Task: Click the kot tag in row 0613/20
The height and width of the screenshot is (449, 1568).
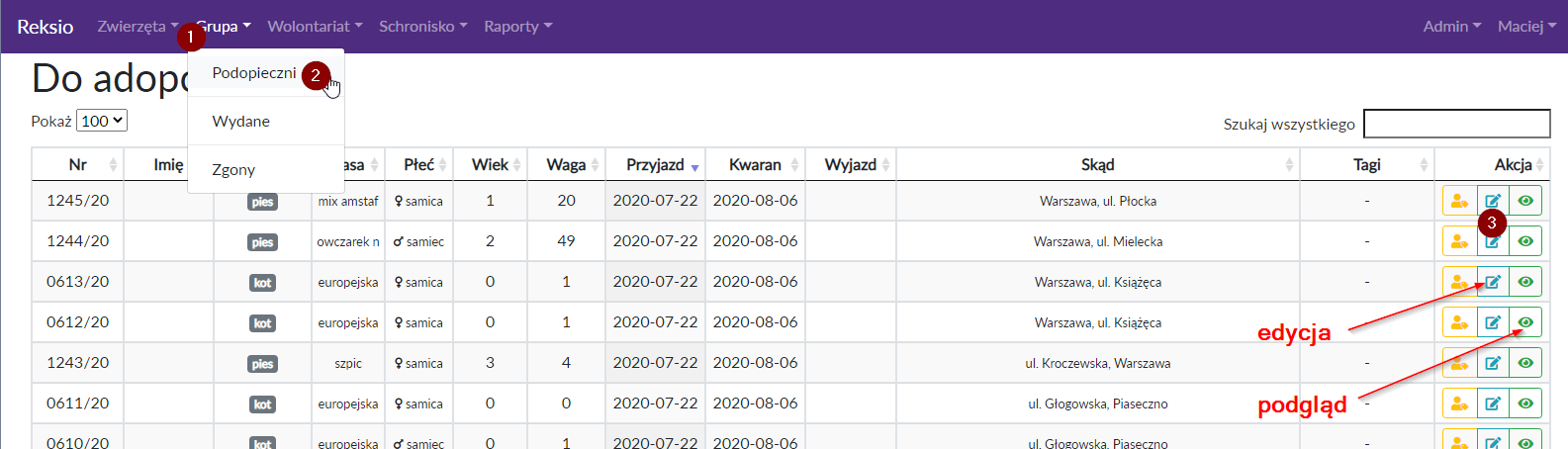Action: click(x=262, y=283)
